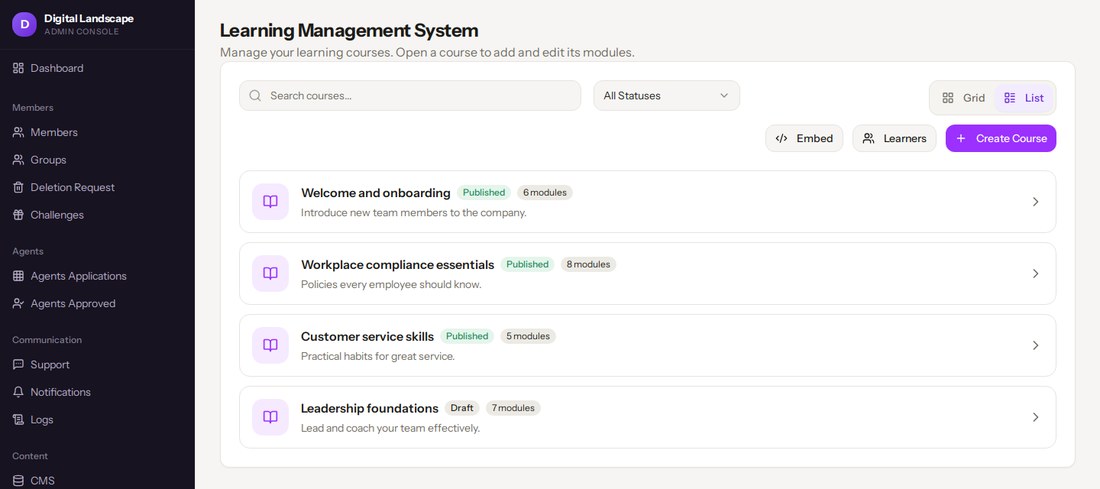Open the Customer service skills course title
This screenshot has height=489, width=1100.
tap(368, 337)
